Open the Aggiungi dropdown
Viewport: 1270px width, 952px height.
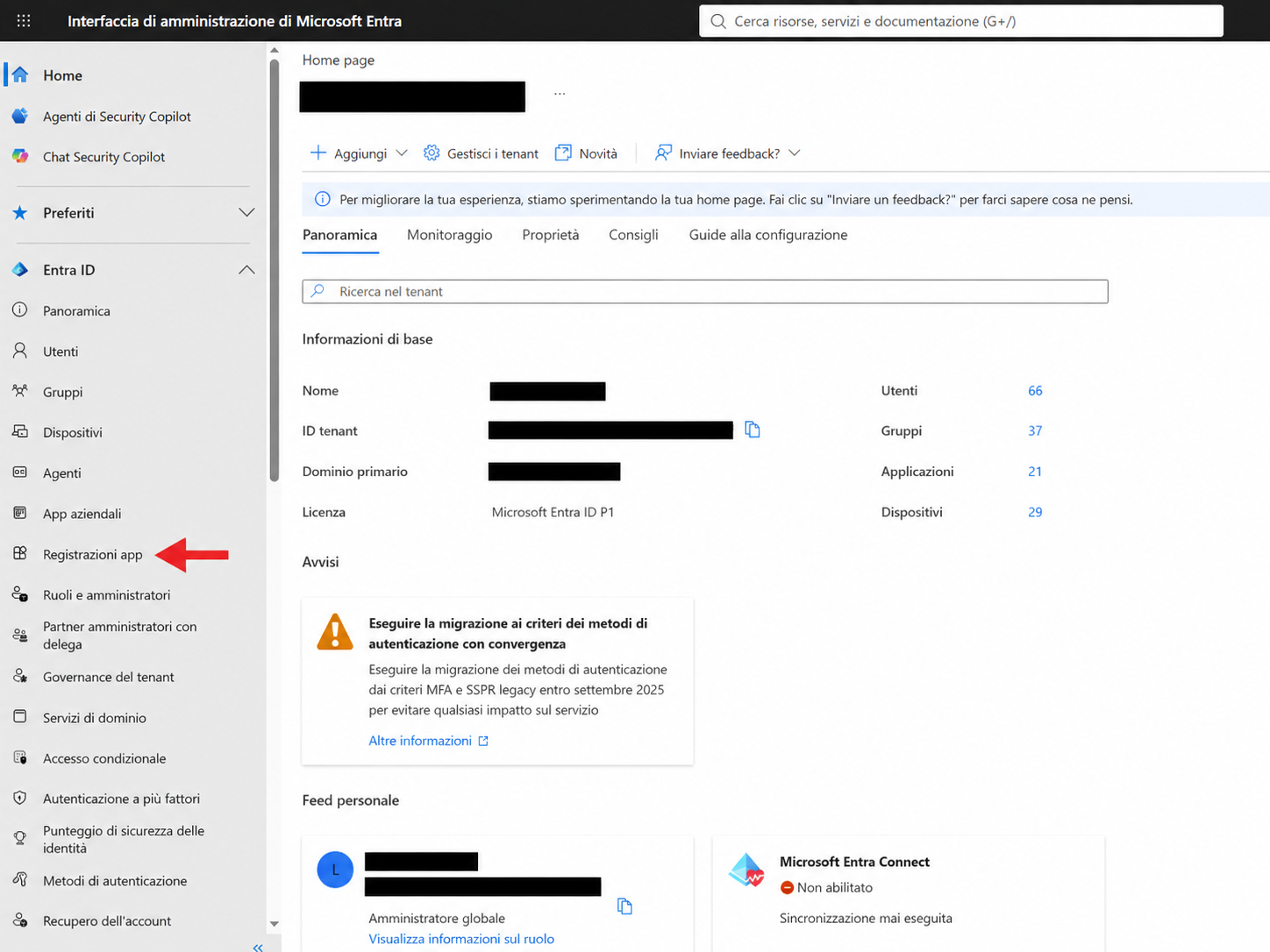point(359,153)
